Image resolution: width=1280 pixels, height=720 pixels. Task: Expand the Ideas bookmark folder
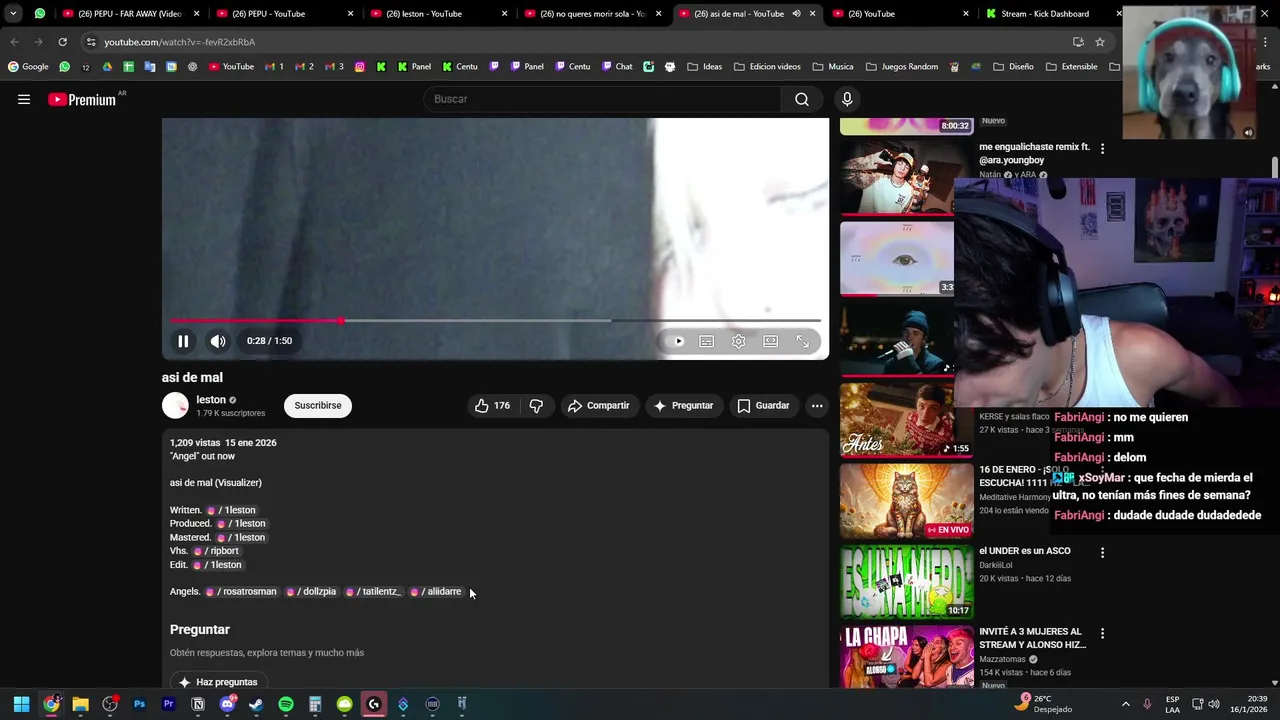coord(705,67)
